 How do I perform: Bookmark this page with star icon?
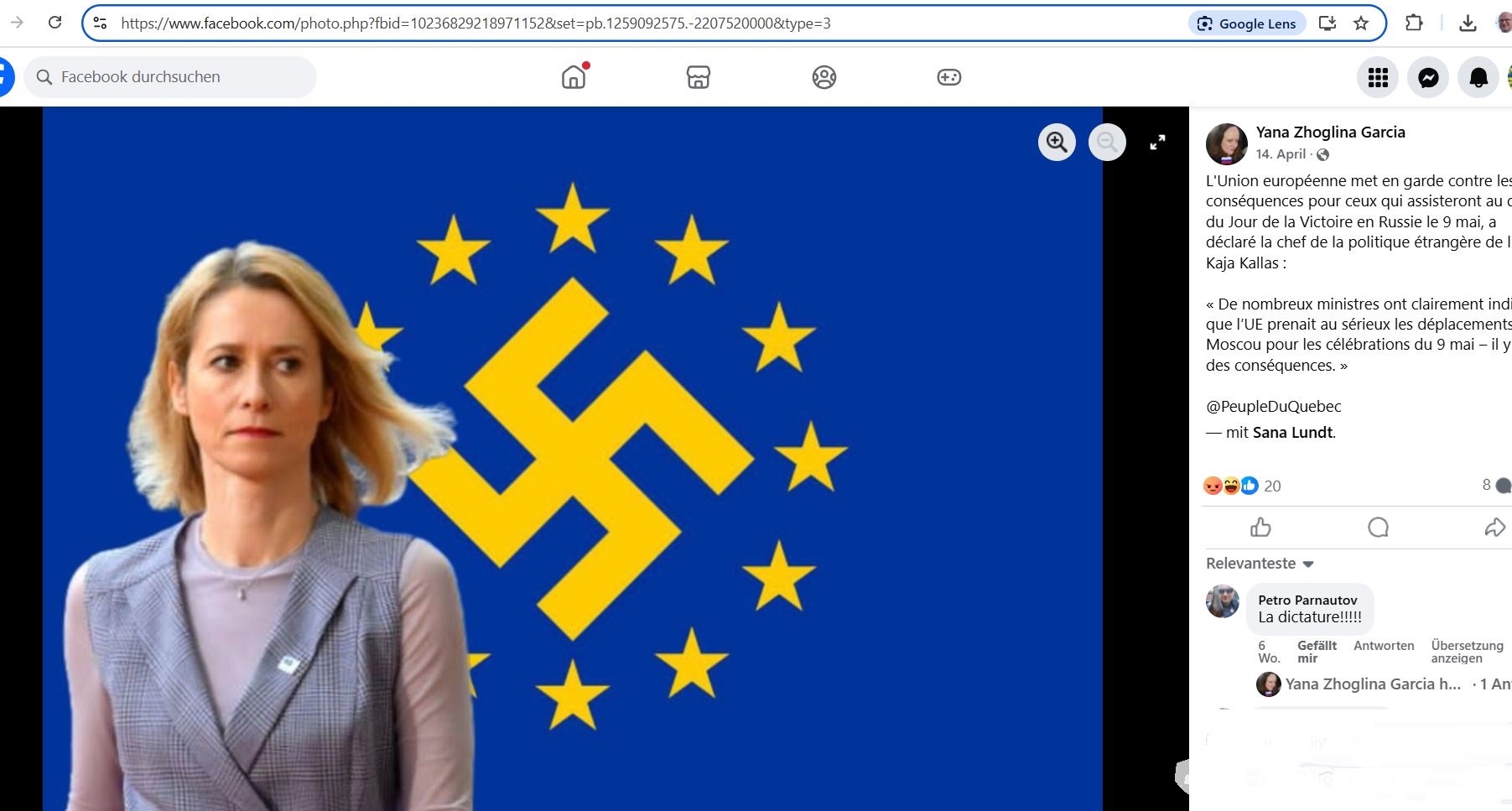(1361, 23)
